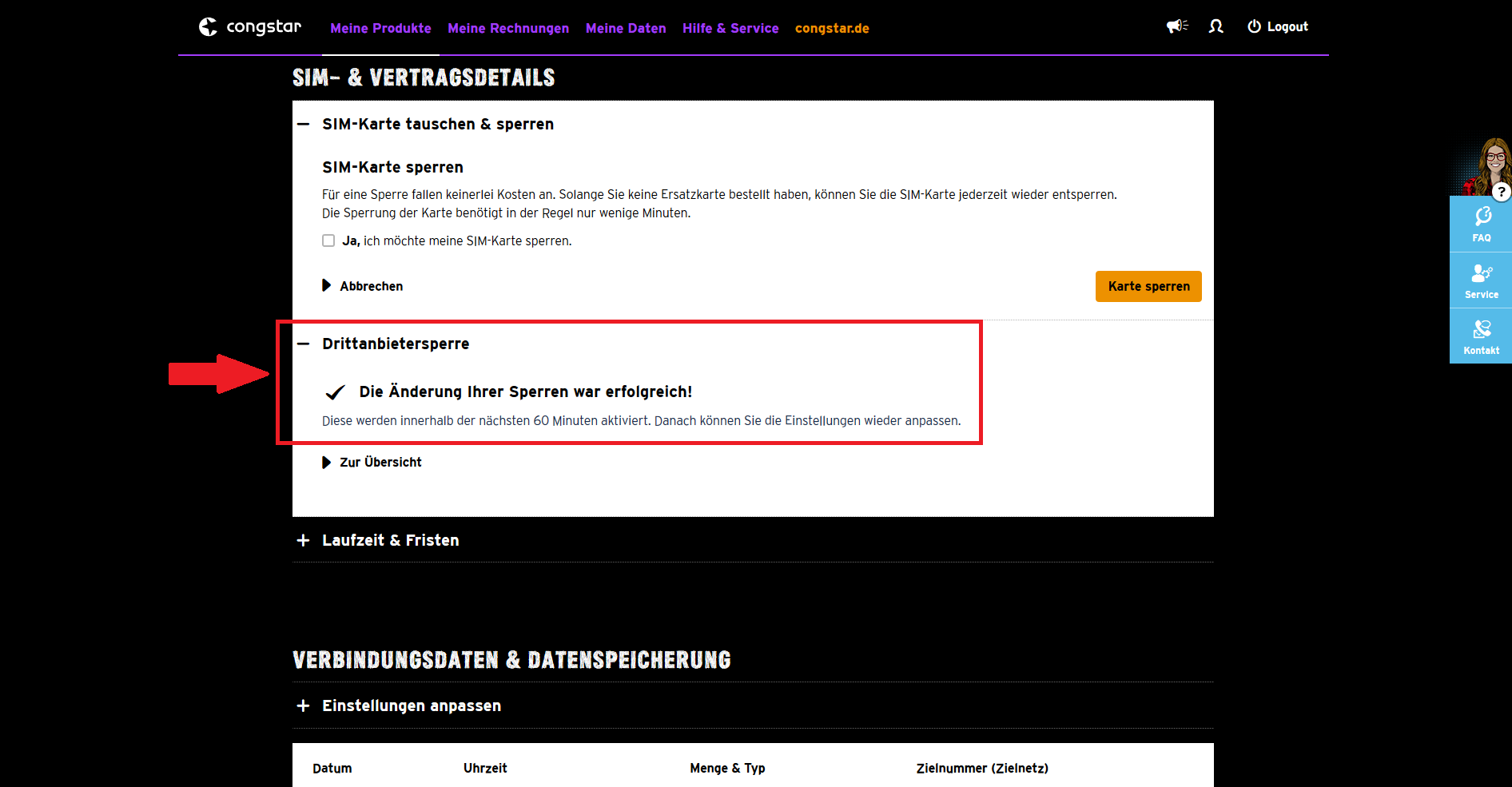Click the congstar logo

(249, 27)
